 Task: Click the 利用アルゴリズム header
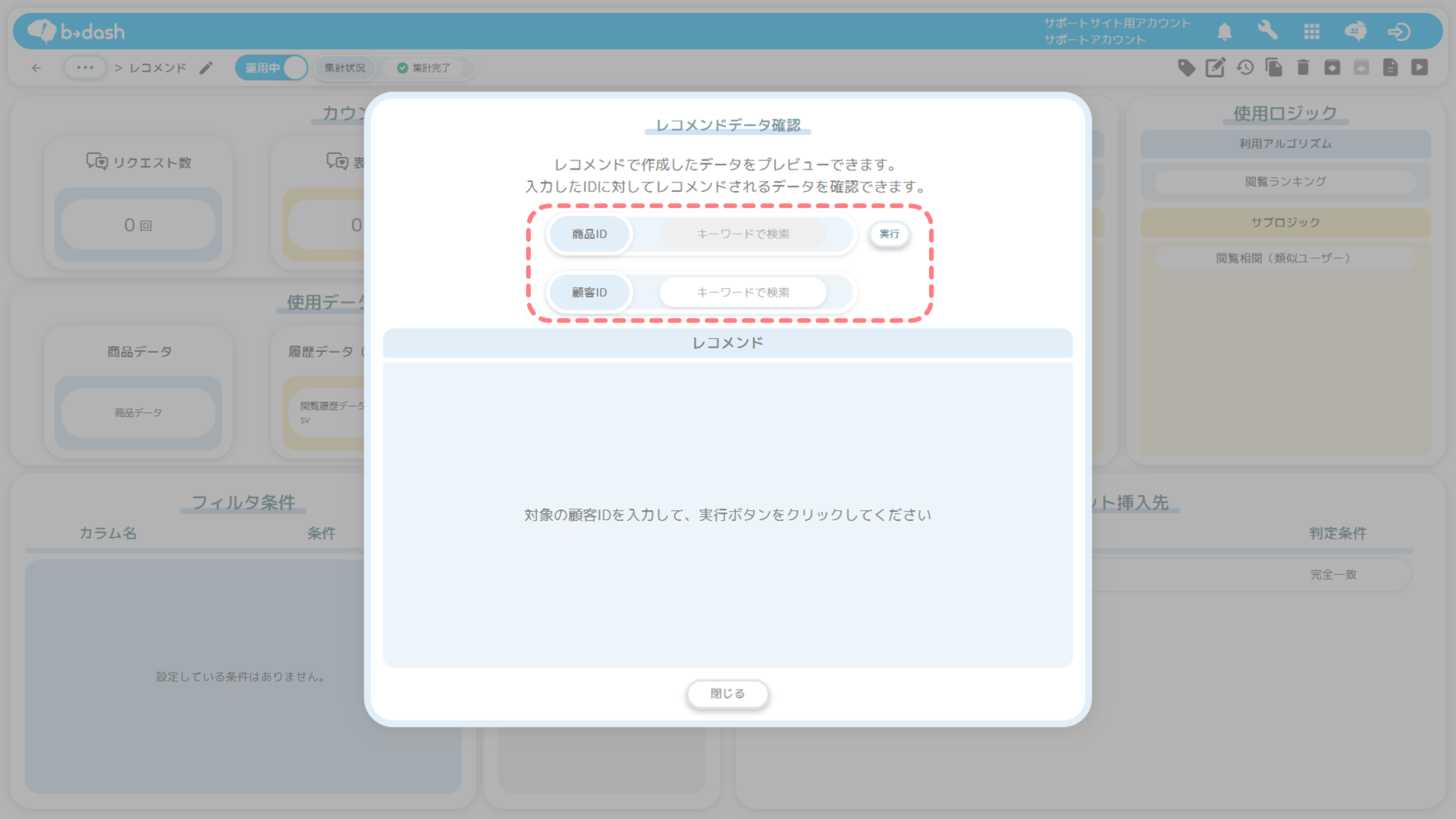(1285, 144)
